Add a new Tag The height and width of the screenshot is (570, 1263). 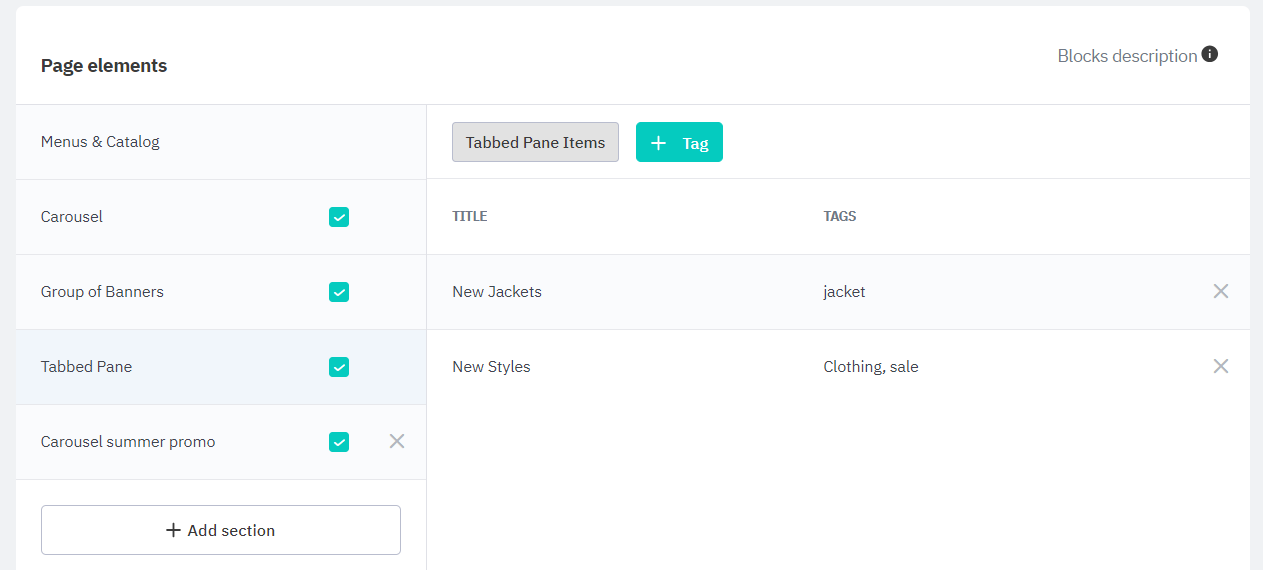coord(679,143)
